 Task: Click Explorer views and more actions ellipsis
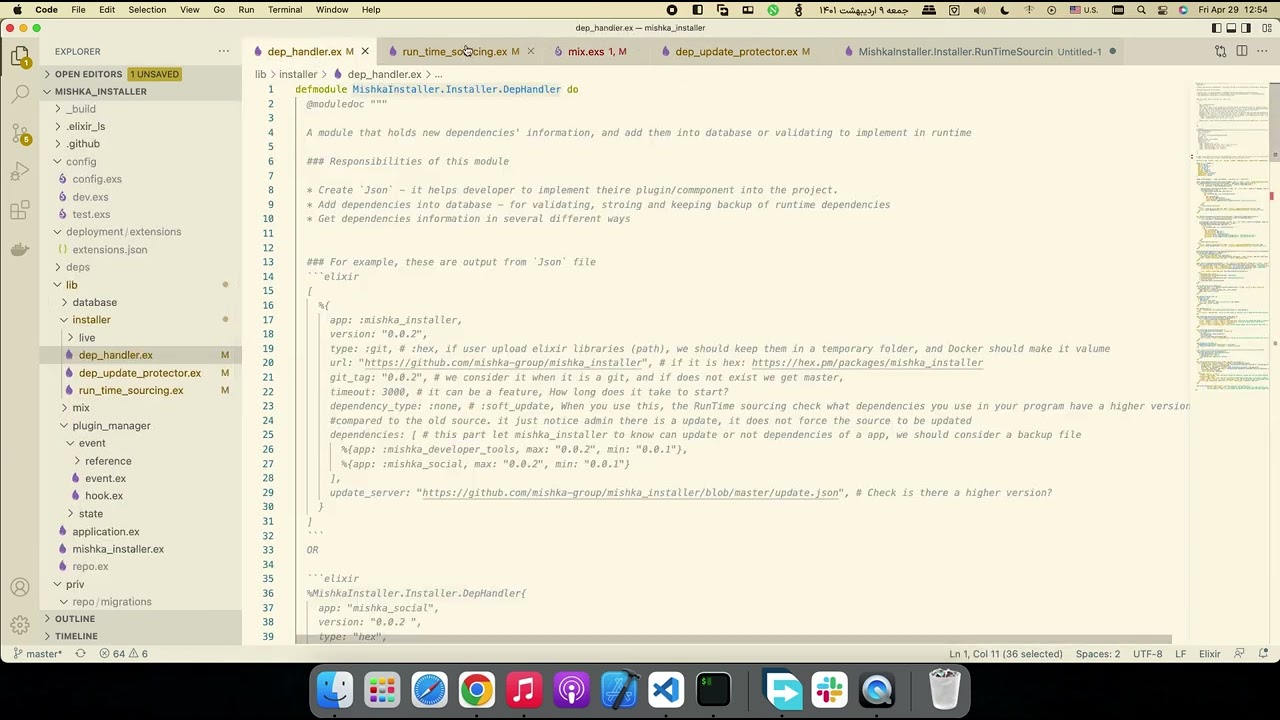[224, 51]
